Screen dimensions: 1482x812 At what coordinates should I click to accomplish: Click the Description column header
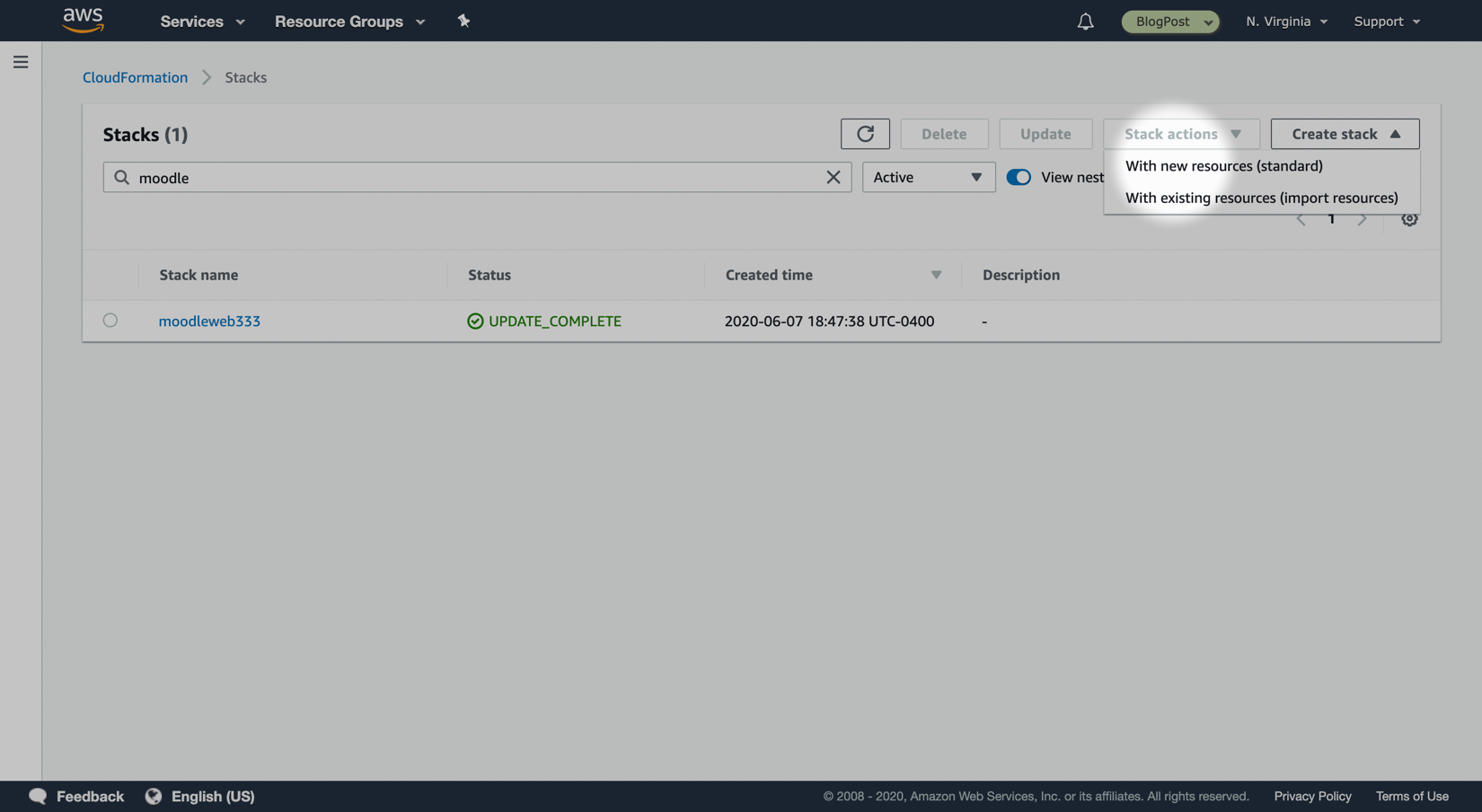coord(1021,275)
